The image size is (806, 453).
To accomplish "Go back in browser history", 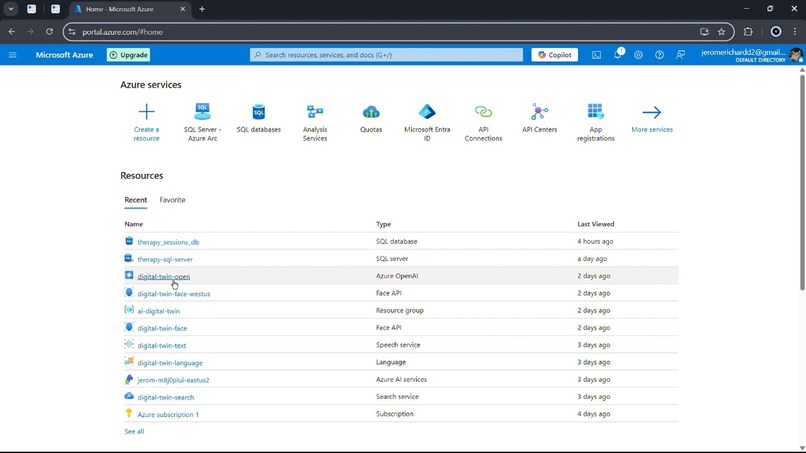I will point(11,32).
